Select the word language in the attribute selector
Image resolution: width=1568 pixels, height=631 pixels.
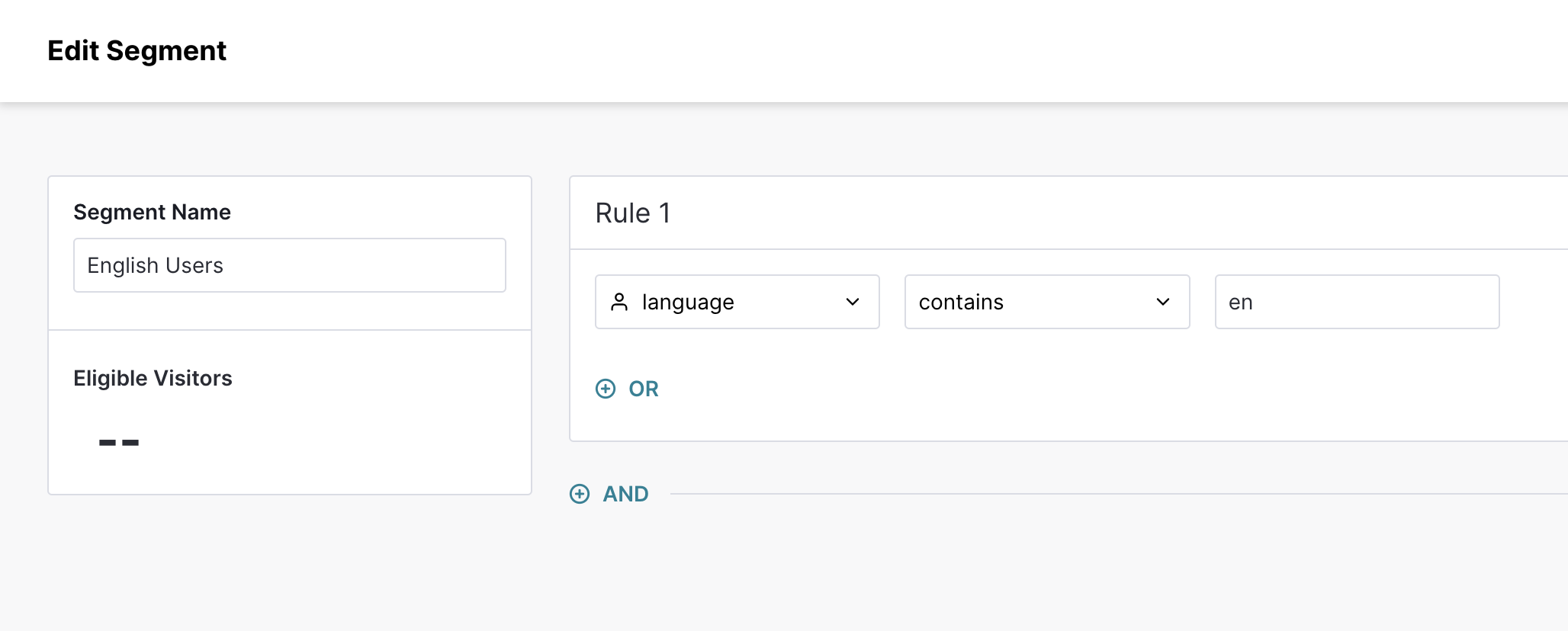click(x=688, y=303)
